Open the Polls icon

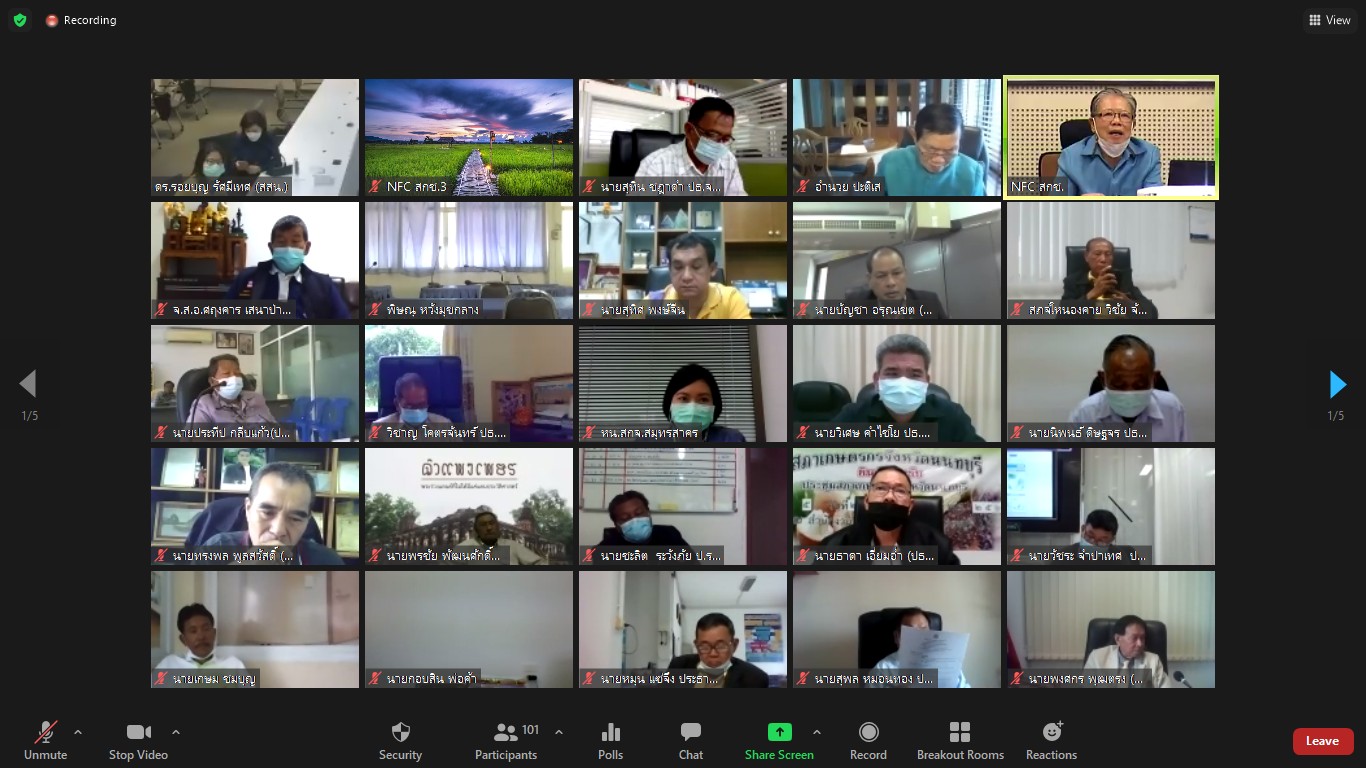(611, 732)
